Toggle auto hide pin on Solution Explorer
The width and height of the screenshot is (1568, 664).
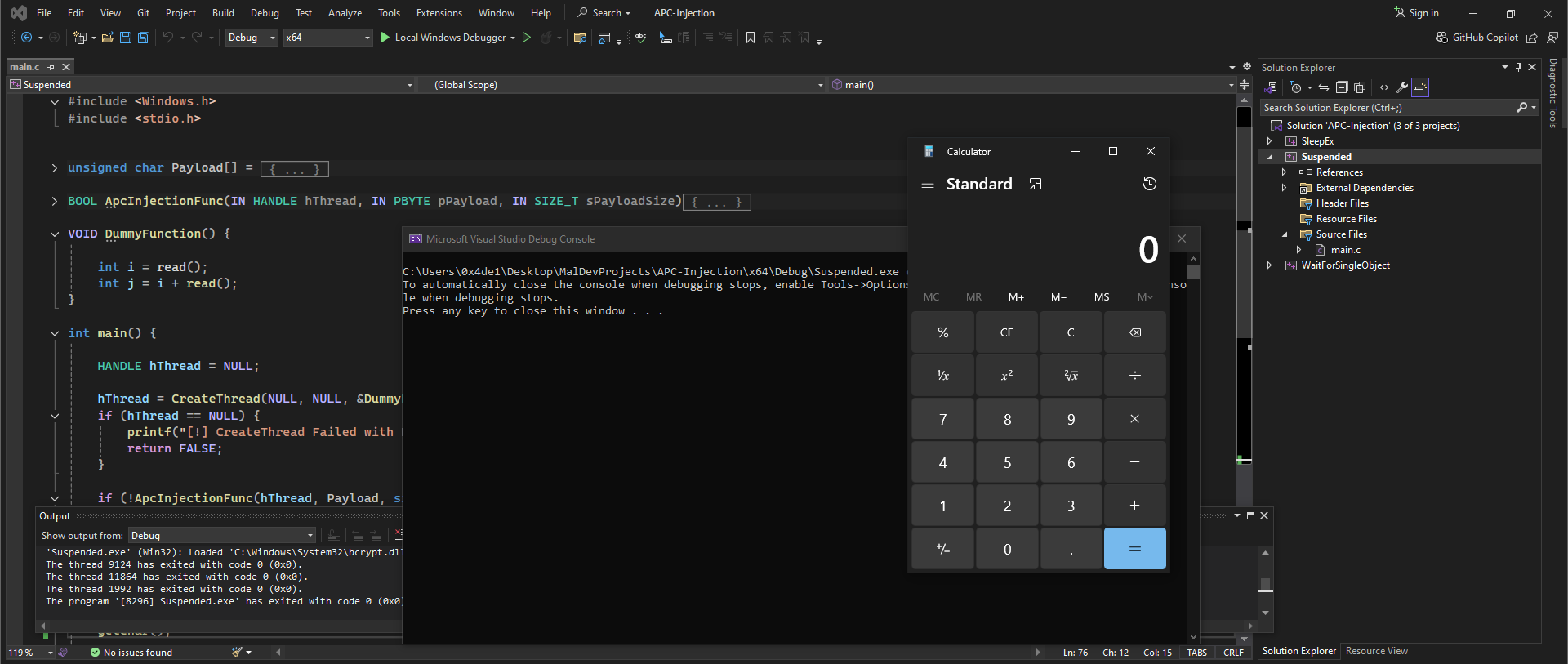1518,67
